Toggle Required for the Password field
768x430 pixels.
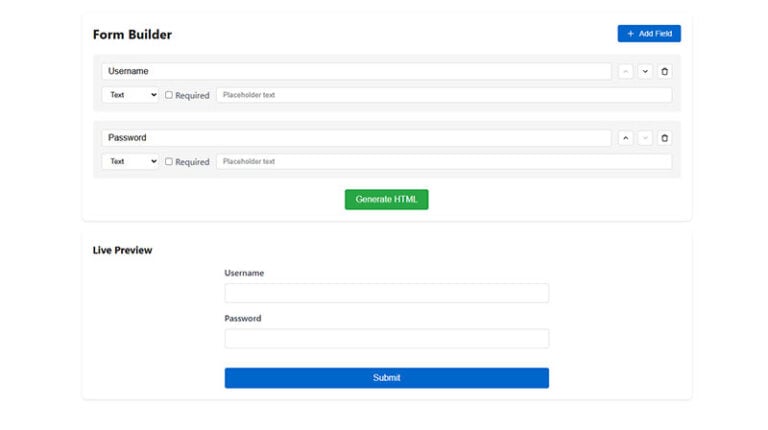coord(168,162)
